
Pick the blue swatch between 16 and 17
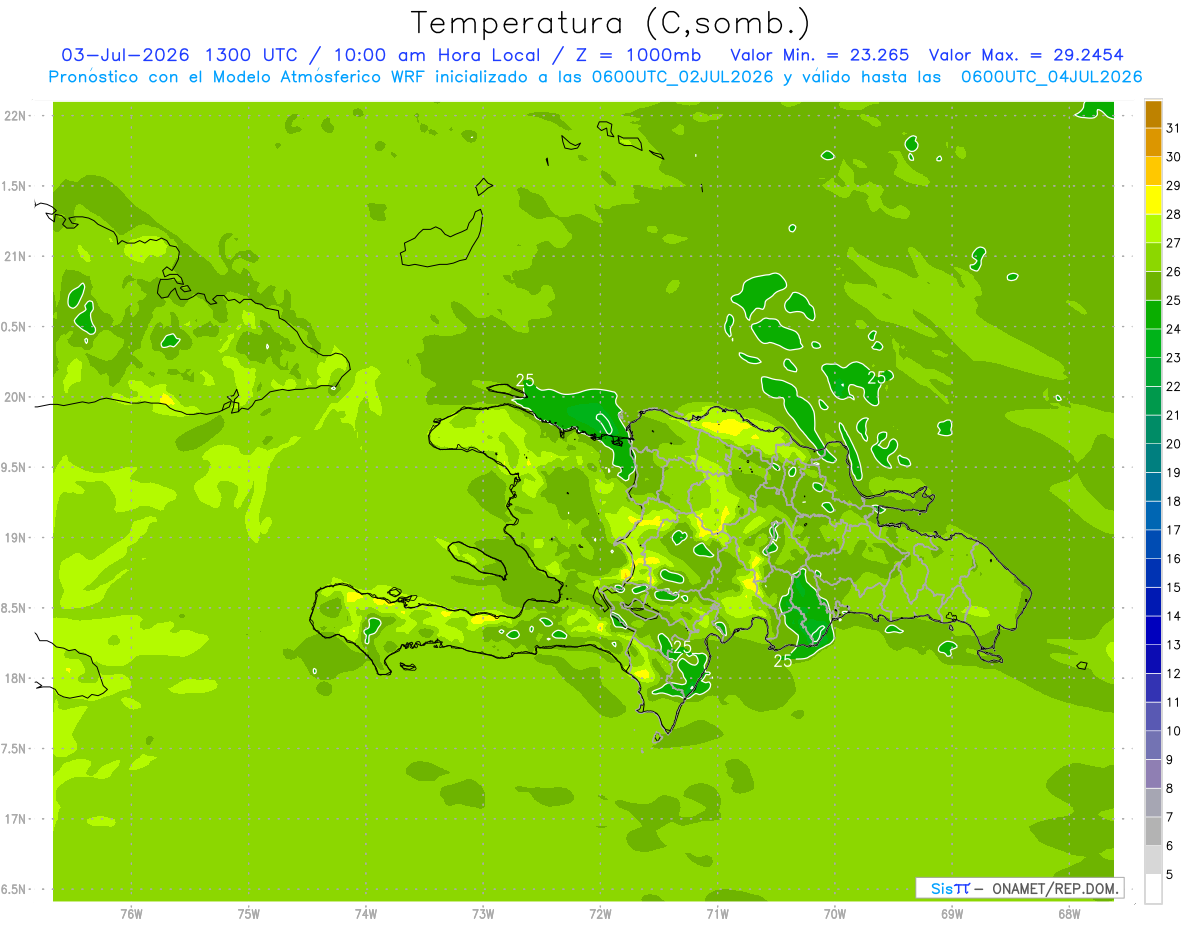1153,544
